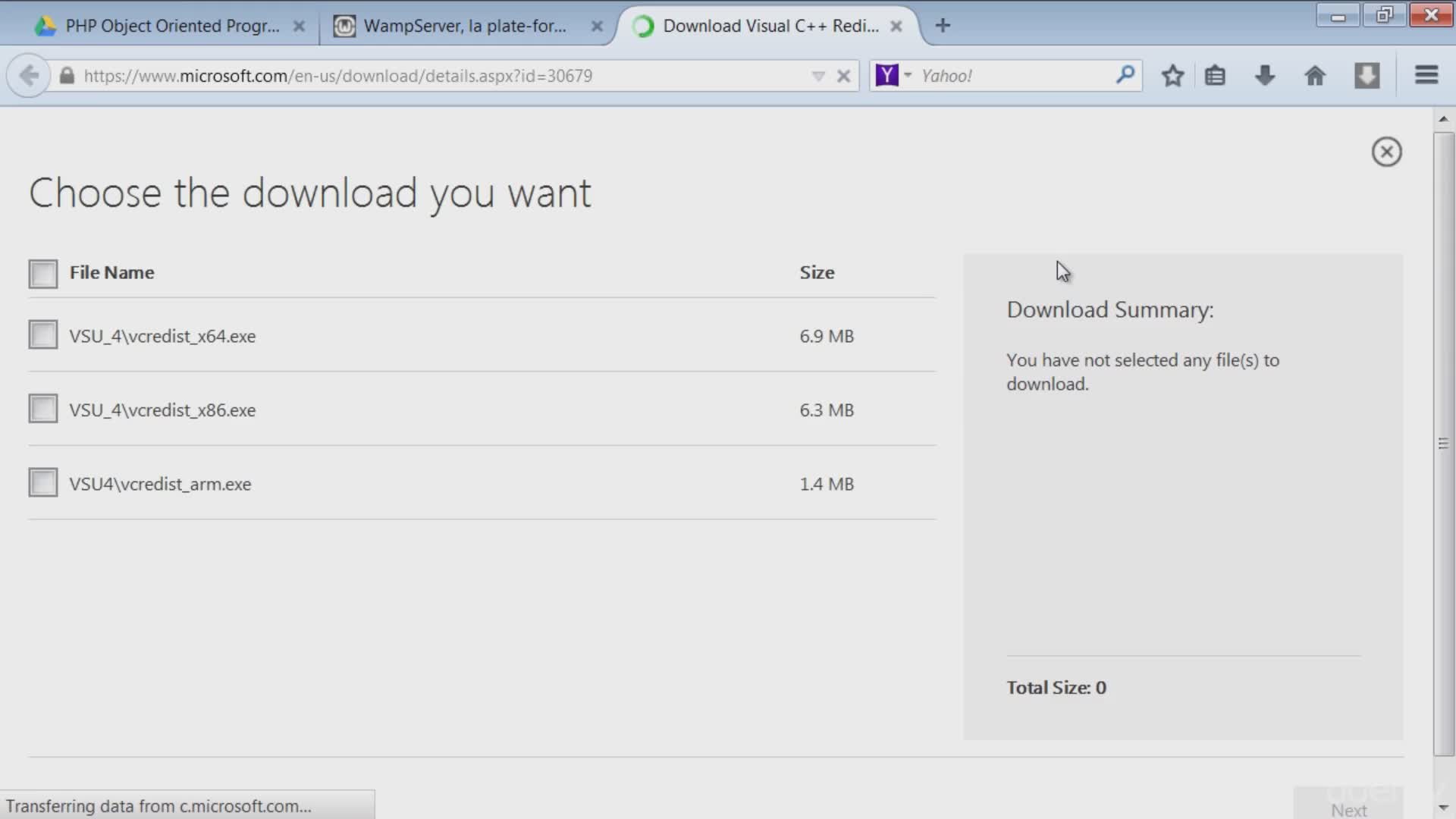The image size is (1456, 819).
Task: Open the Yahoo search engine dropdown
Action: 907,76
